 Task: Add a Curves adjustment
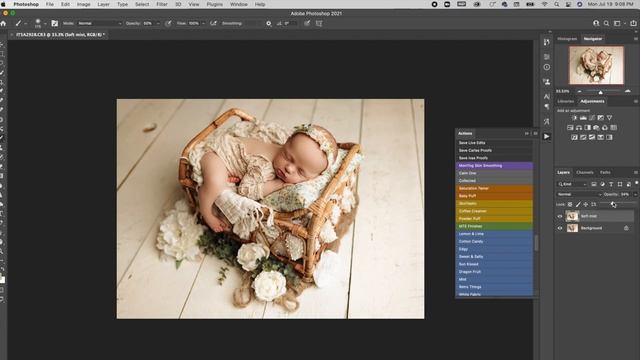[592, 118]
